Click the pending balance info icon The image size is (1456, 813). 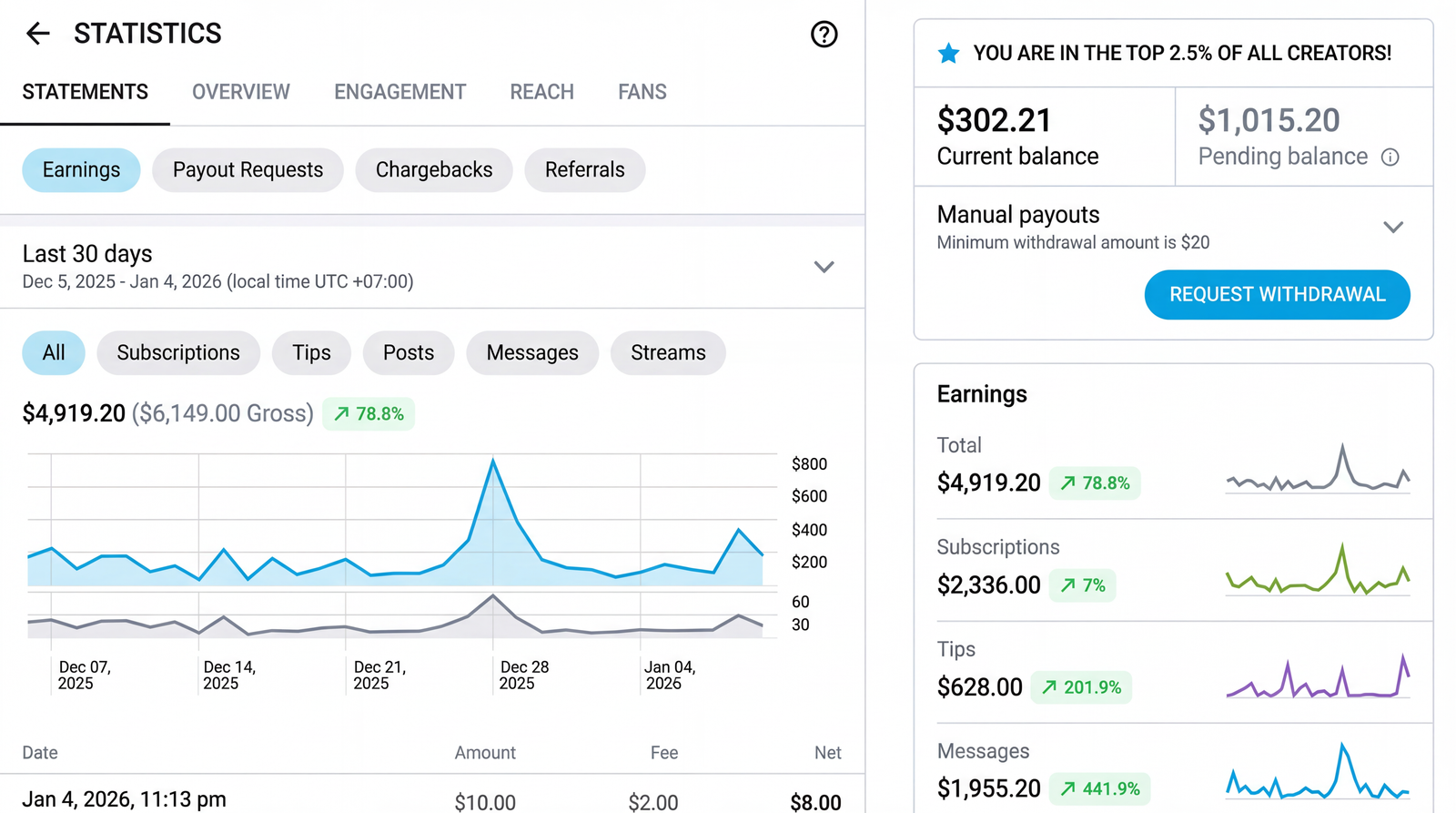click(1390, 158)
